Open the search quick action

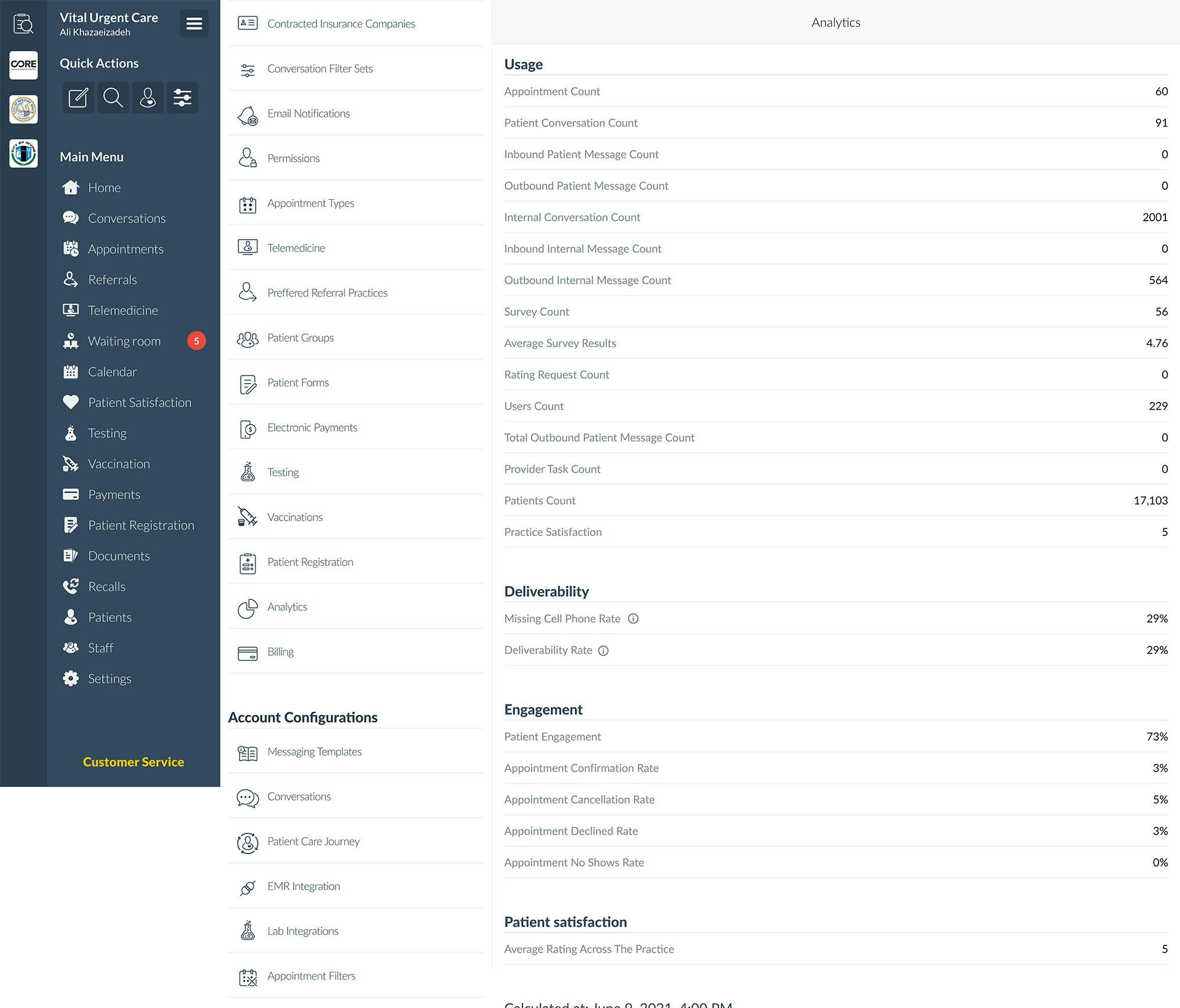[112, 98]
